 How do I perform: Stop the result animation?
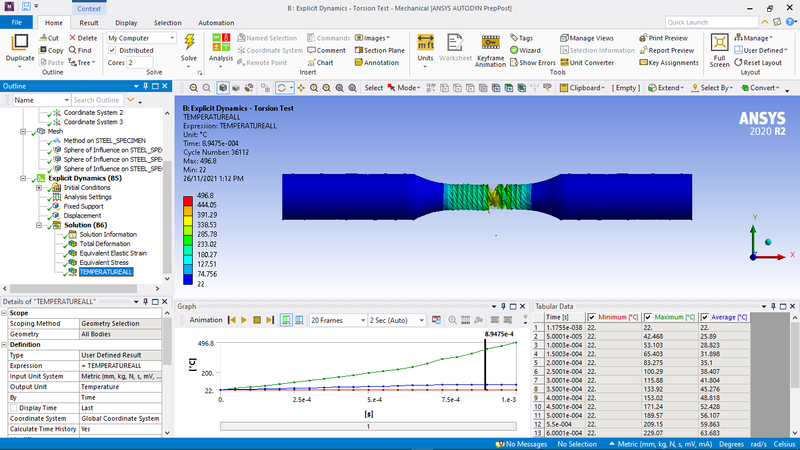[x=257, y=320]
